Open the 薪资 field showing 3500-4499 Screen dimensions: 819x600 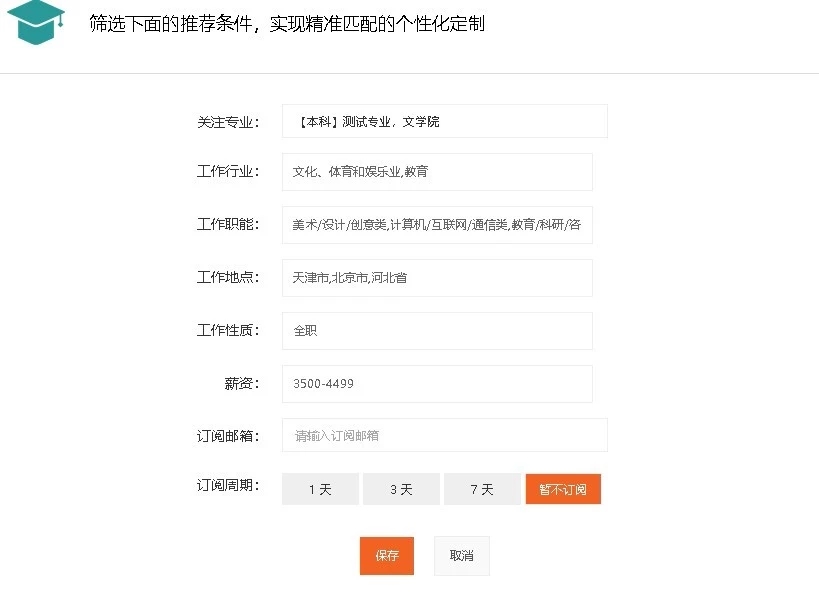pyautogui.click(x=437, y=384)
